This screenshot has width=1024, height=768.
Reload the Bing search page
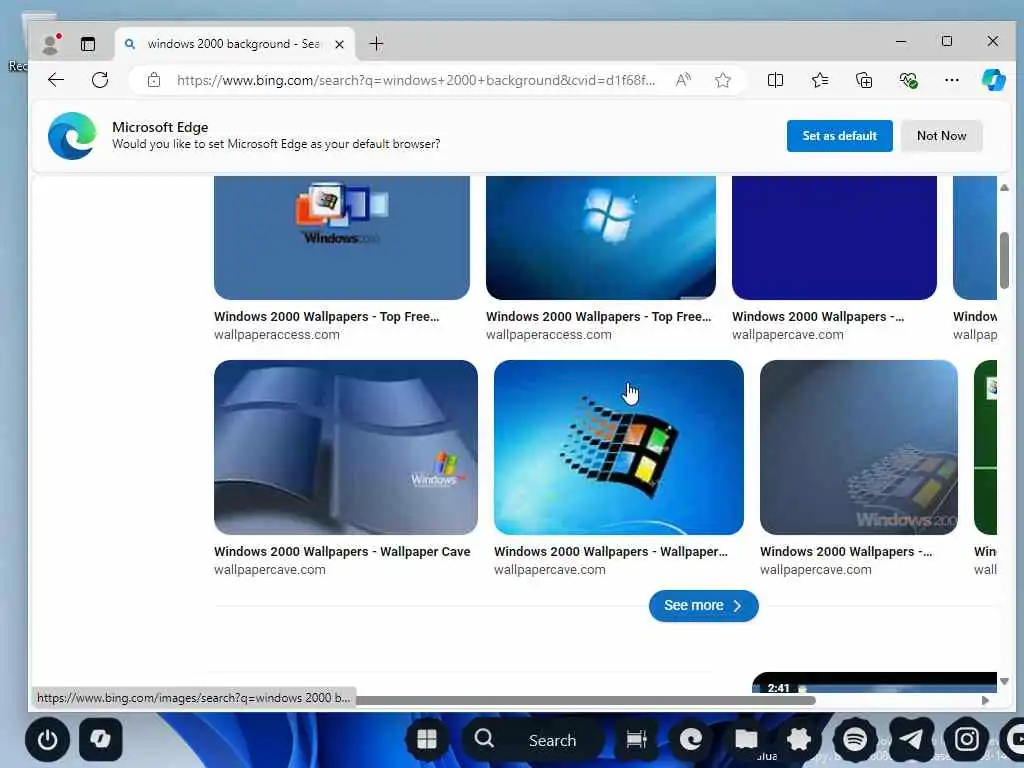tap(100, 80)
